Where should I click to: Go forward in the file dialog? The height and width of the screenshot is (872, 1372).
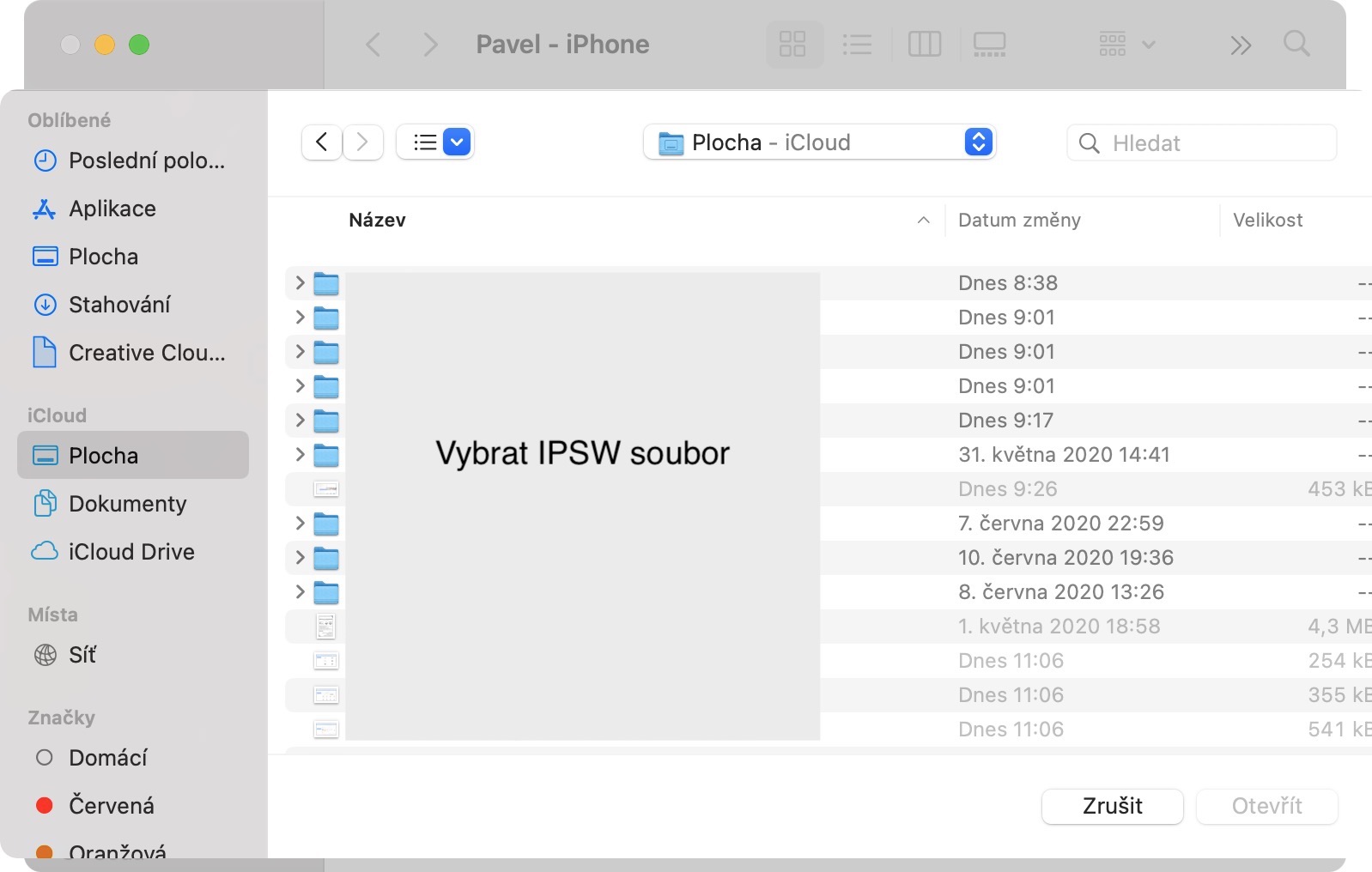[x=362, y=142]
